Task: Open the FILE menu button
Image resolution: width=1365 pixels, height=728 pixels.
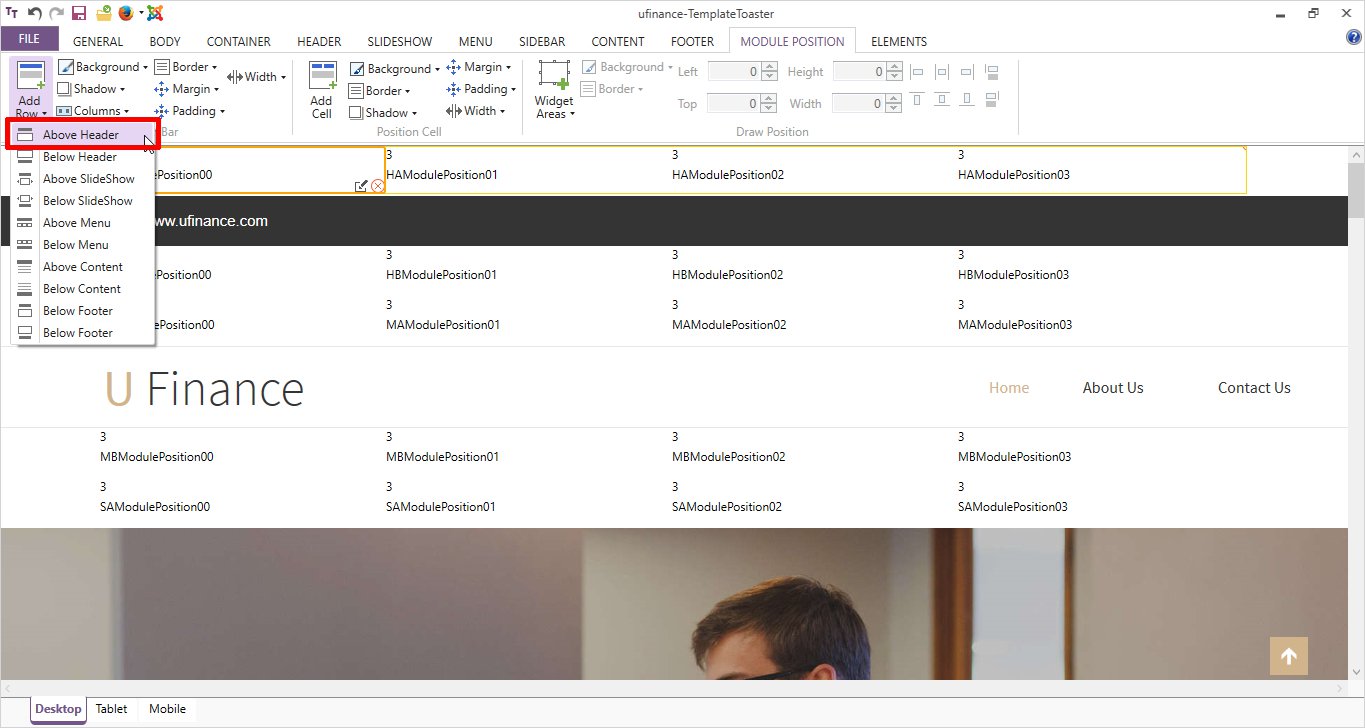Action: (29, 40)
